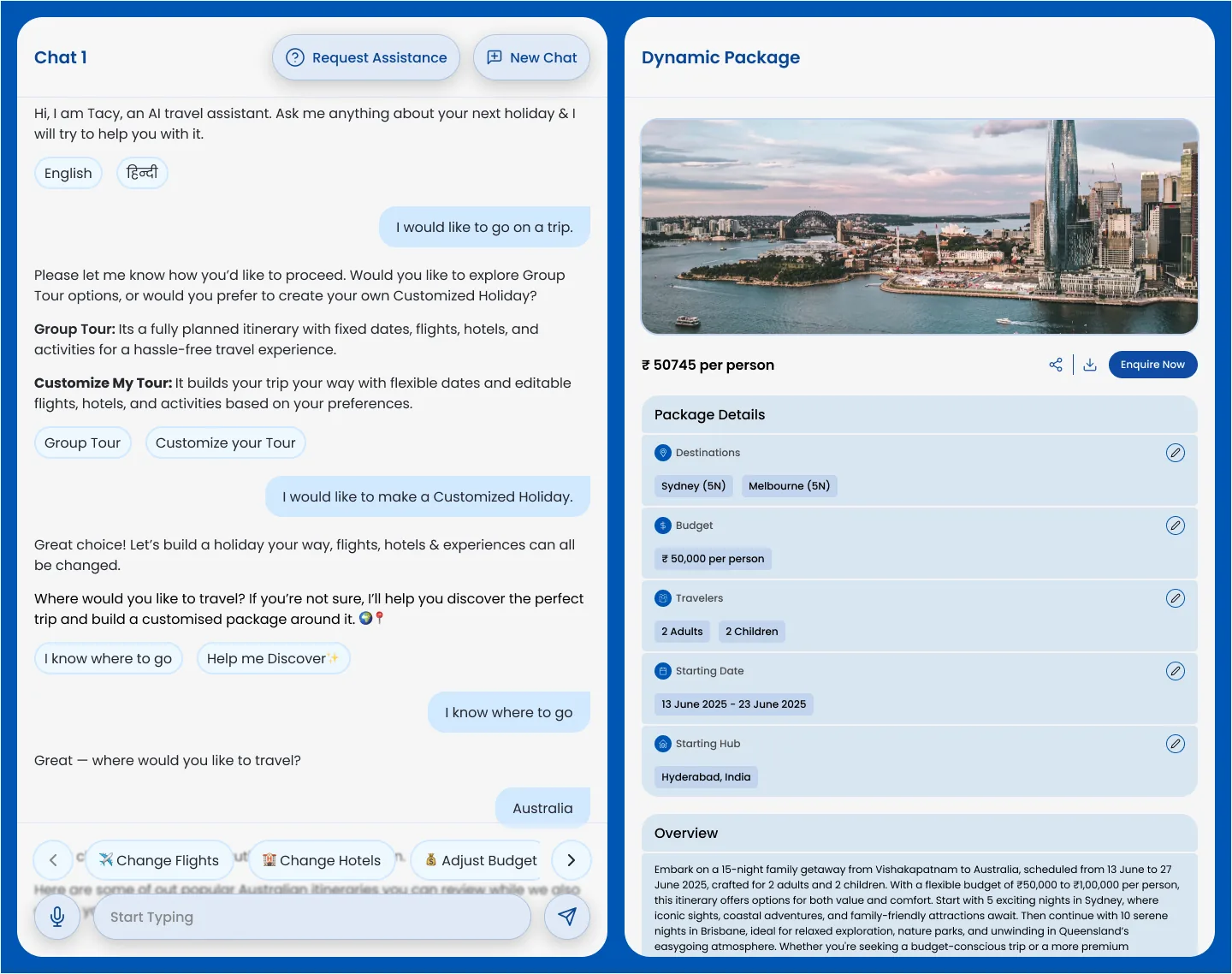Screen dimensions: 1232x974
Task: Select the Change Hotels suggestion
Action: coord(323,860)
